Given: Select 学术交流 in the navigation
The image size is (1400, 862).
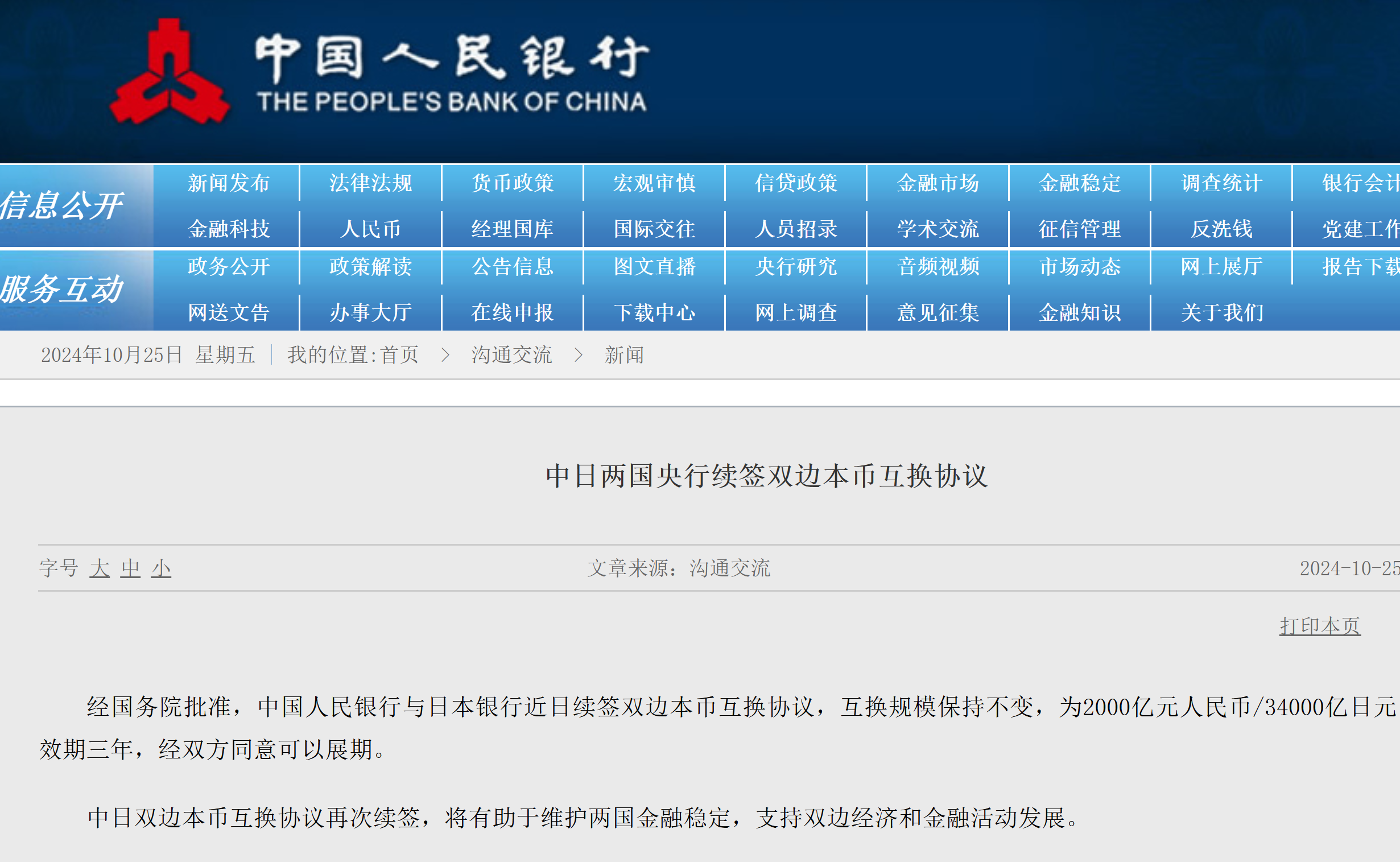Looking at the screenshot, I should pos(938,229).
